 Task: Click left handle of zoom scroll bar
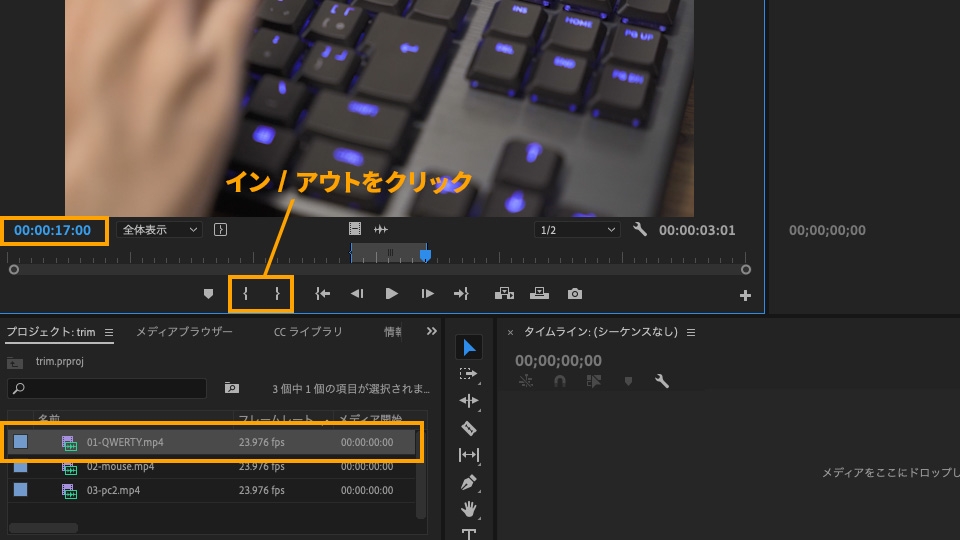[13, 269]
